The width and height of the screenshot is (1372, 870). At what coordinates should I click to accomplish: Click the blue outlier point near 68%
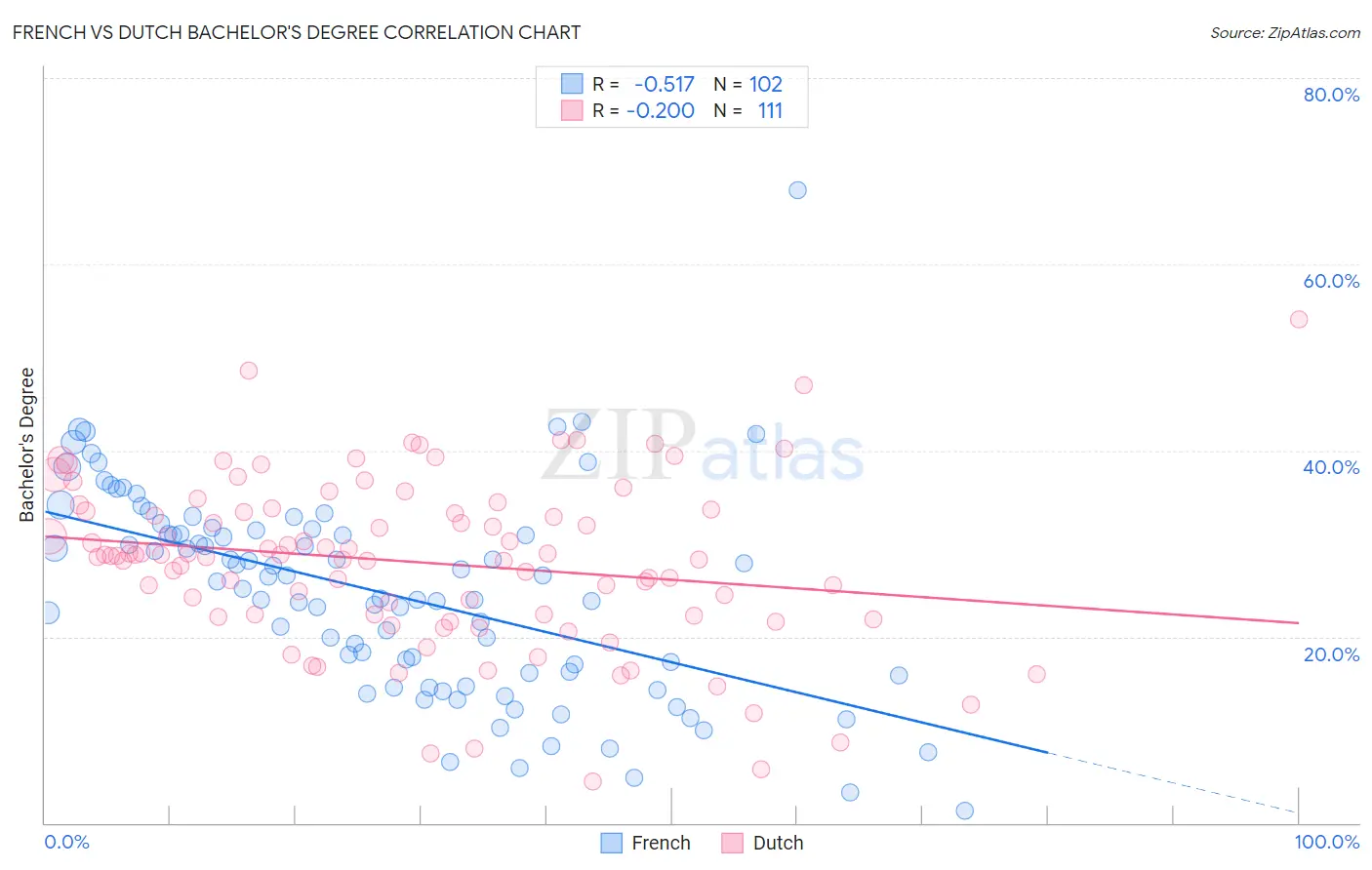797,190
